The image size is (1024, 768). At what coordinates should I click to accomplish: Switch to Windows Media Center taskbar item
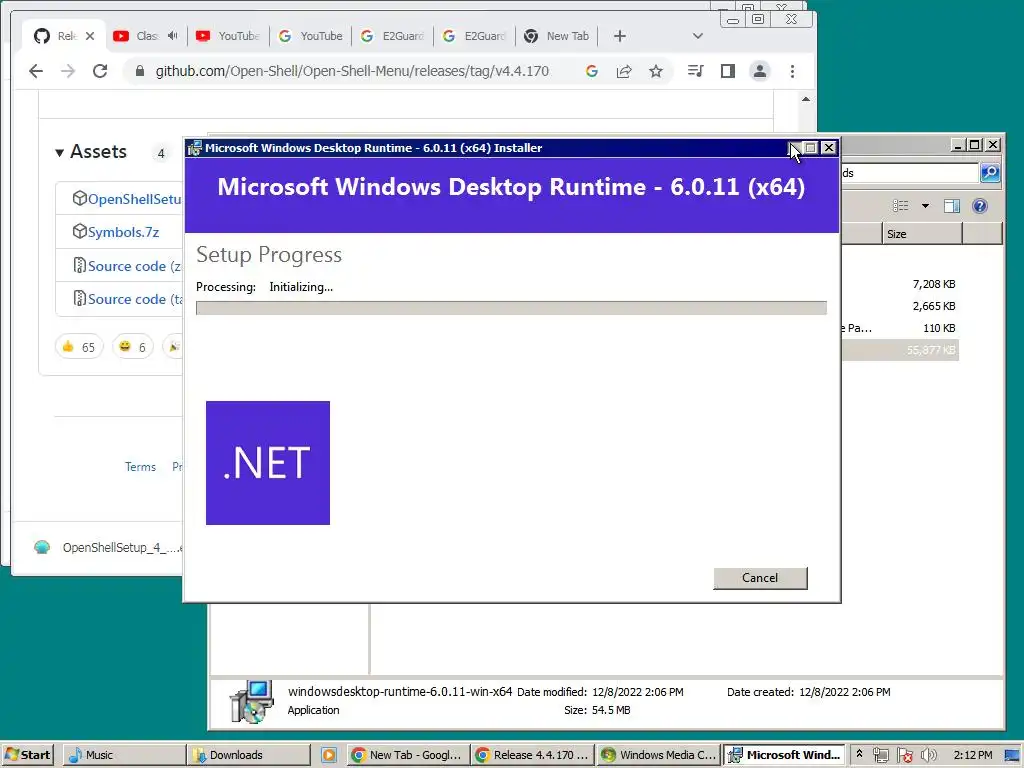pos(659,755)
